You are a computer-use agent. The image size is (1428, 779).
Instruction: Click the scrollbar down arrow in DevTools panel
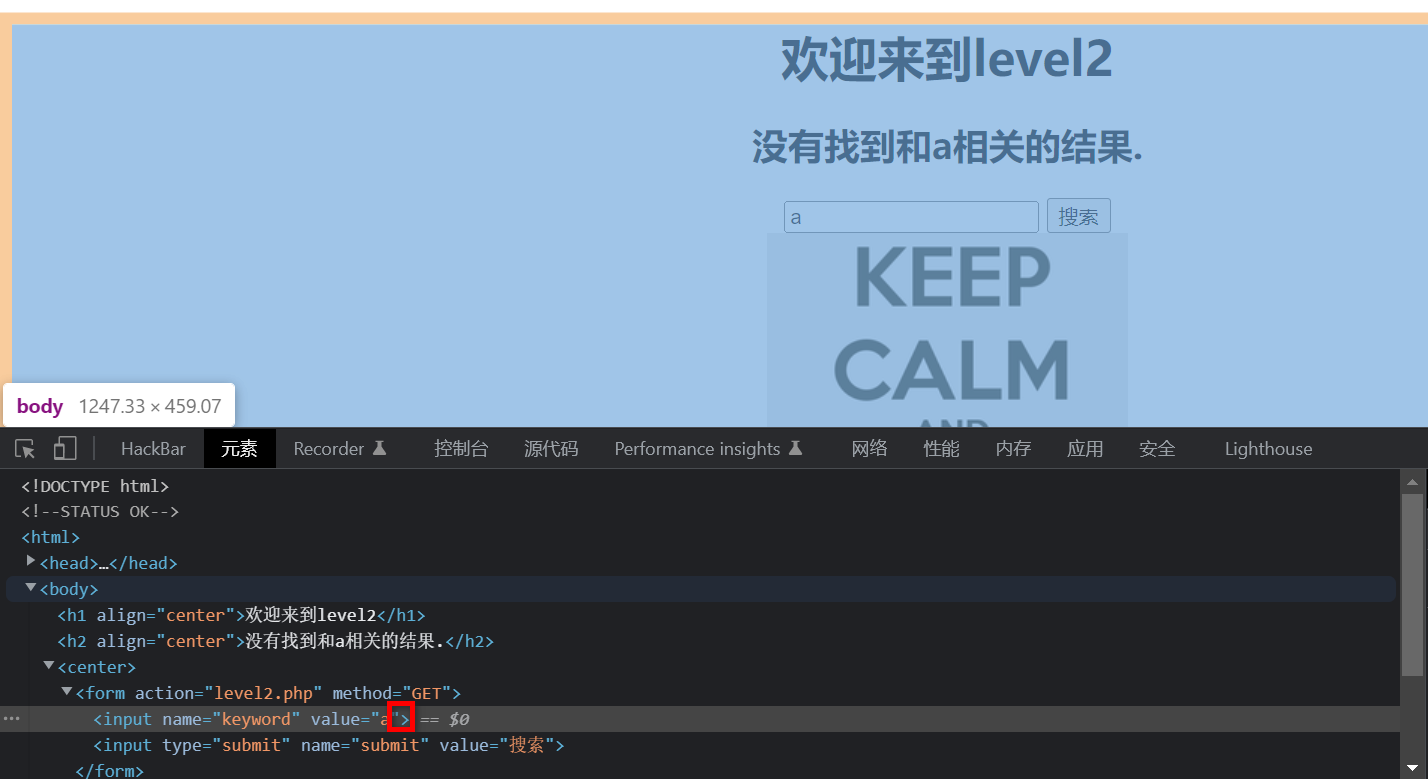[1414, 768]
